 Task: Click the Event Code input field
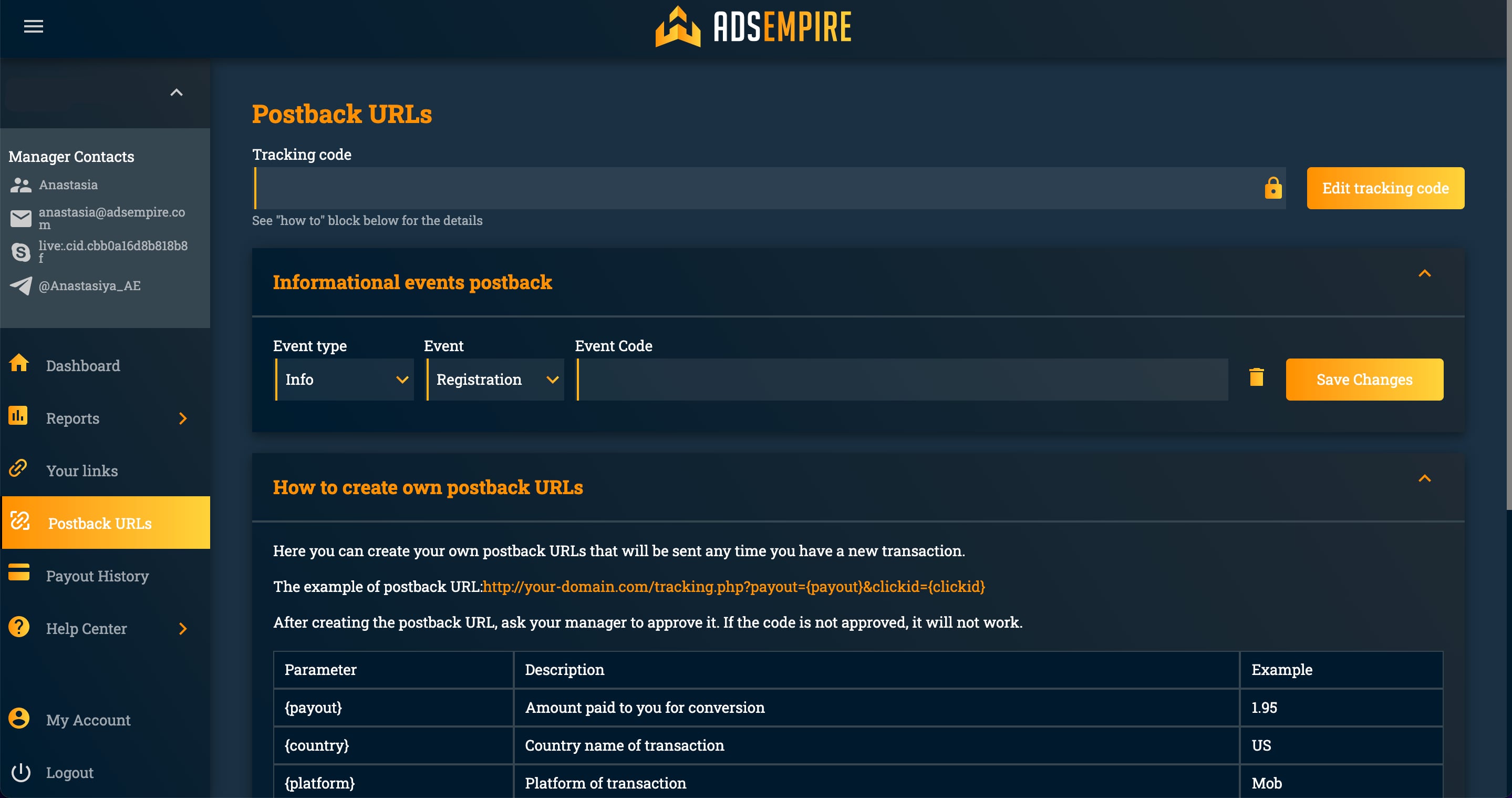902,380
